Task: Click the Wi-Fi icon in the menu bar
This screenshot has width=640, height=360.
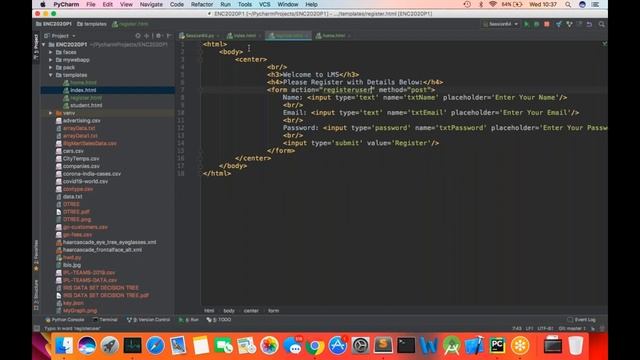Action: [x=493, y=4]
